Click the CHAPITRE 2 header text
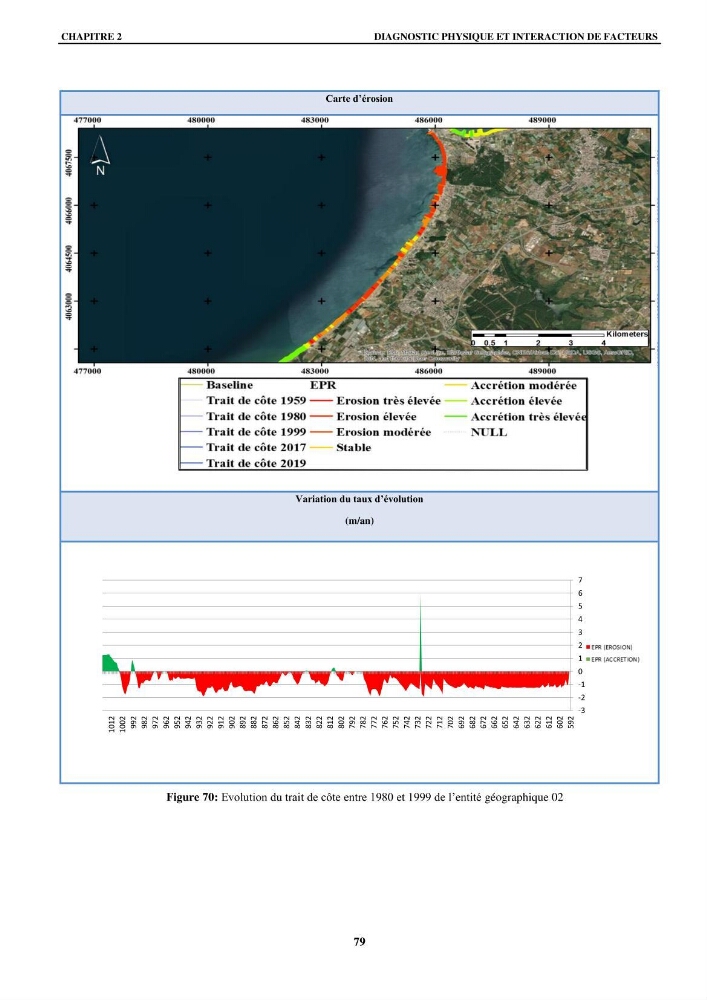 tap(91, 36)
